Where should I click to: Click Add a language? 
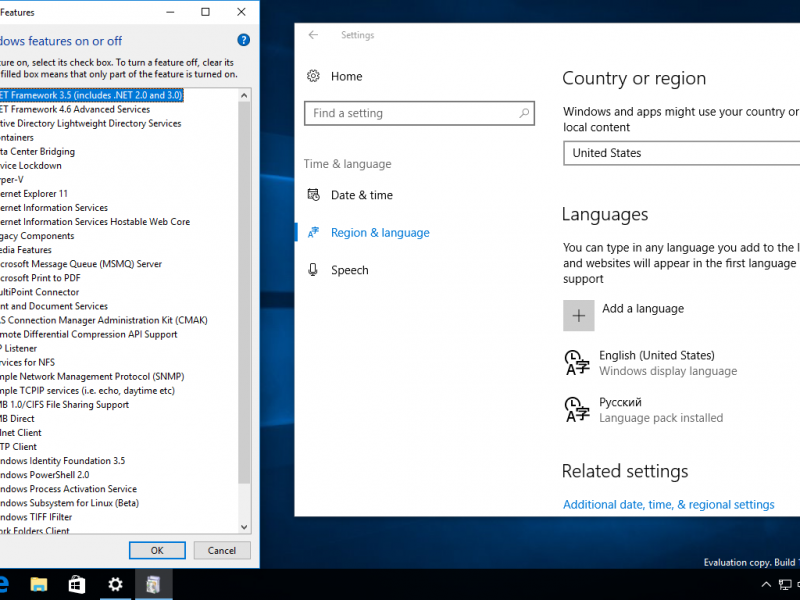pyautogui.click(x=643, y=309)
